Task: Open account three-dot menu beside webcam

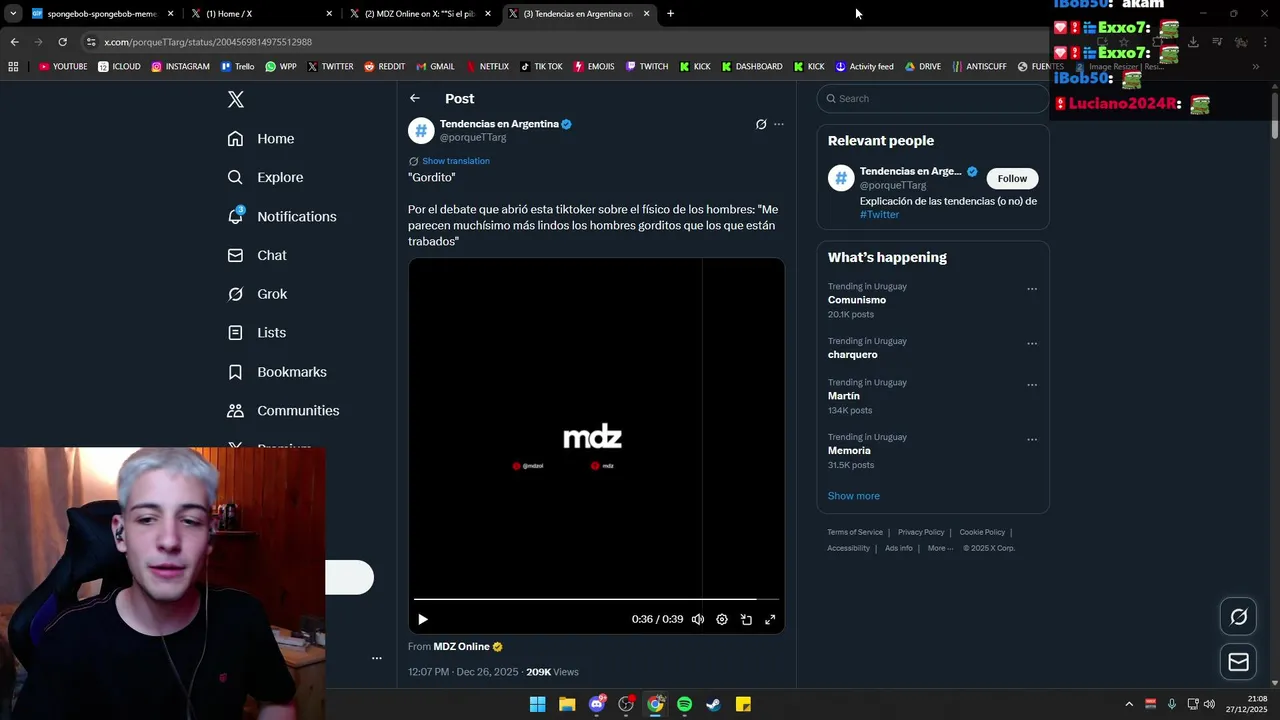Action: (x=377, y=658)
